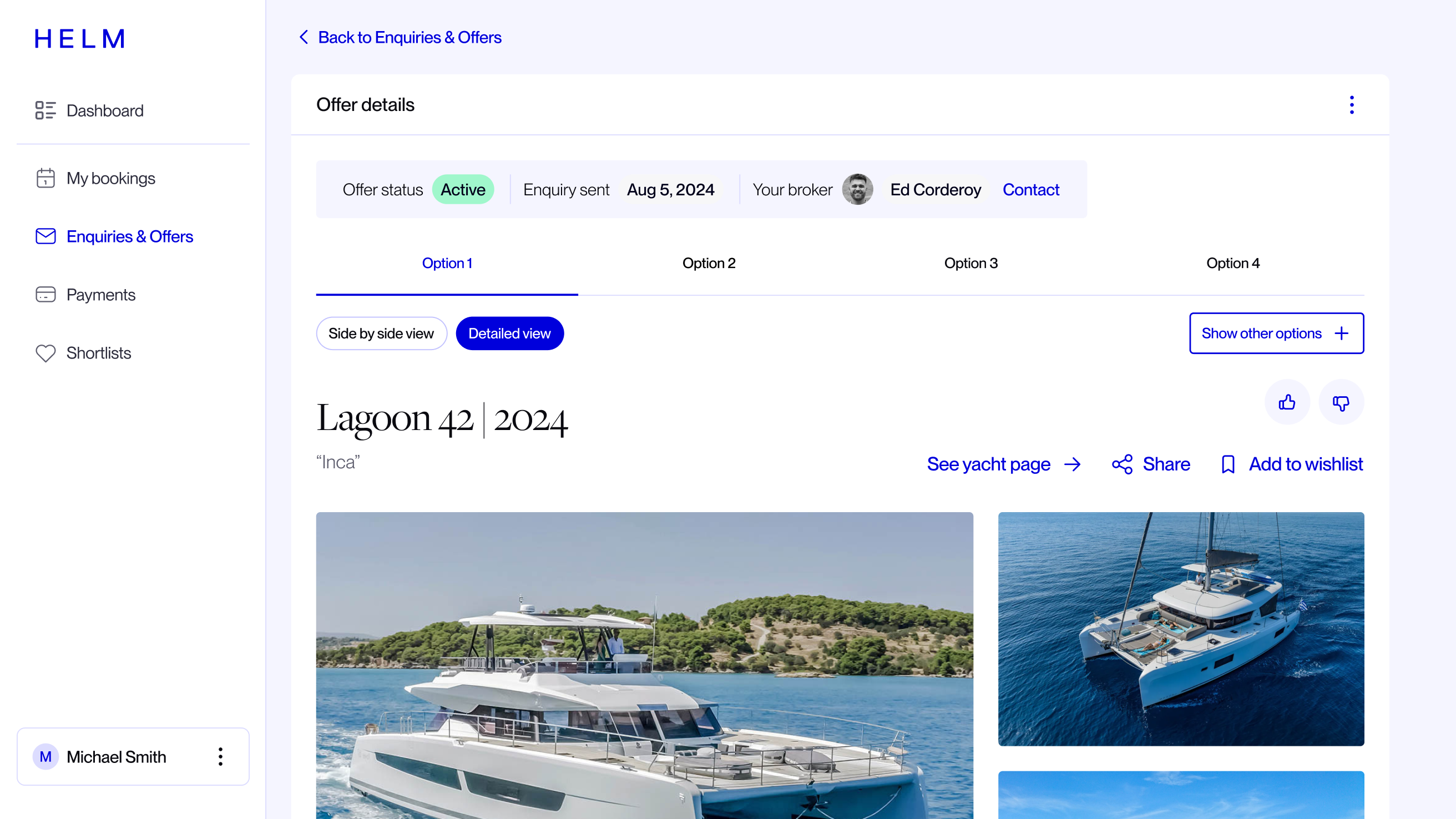Click the Payments card icon
The width and height of the screenshot is (1456, 819).
(45, 295)
